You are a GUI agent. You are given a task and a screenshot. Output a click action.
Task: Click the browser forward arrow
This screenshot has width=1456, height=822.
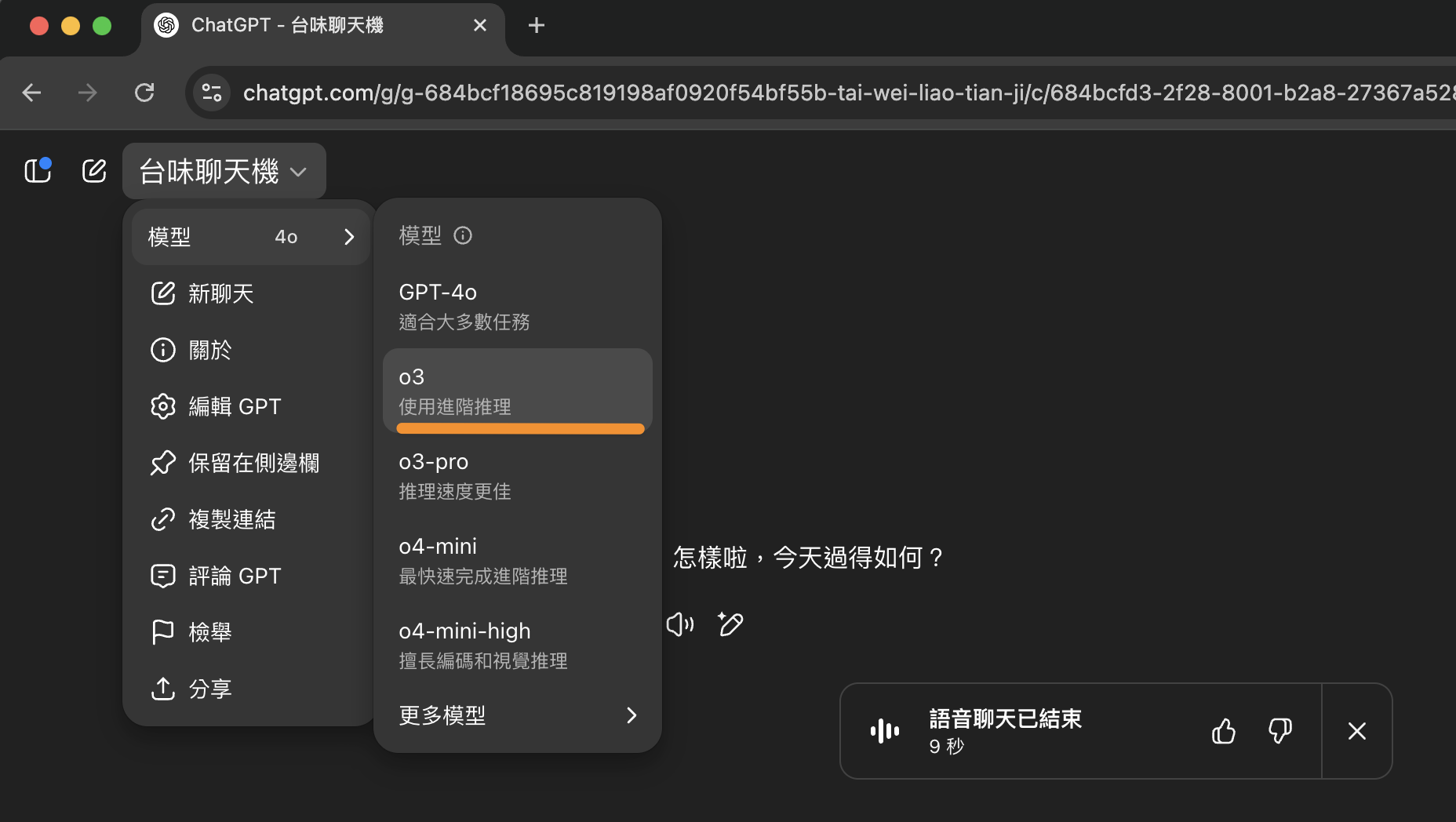[x=88, y=93]
